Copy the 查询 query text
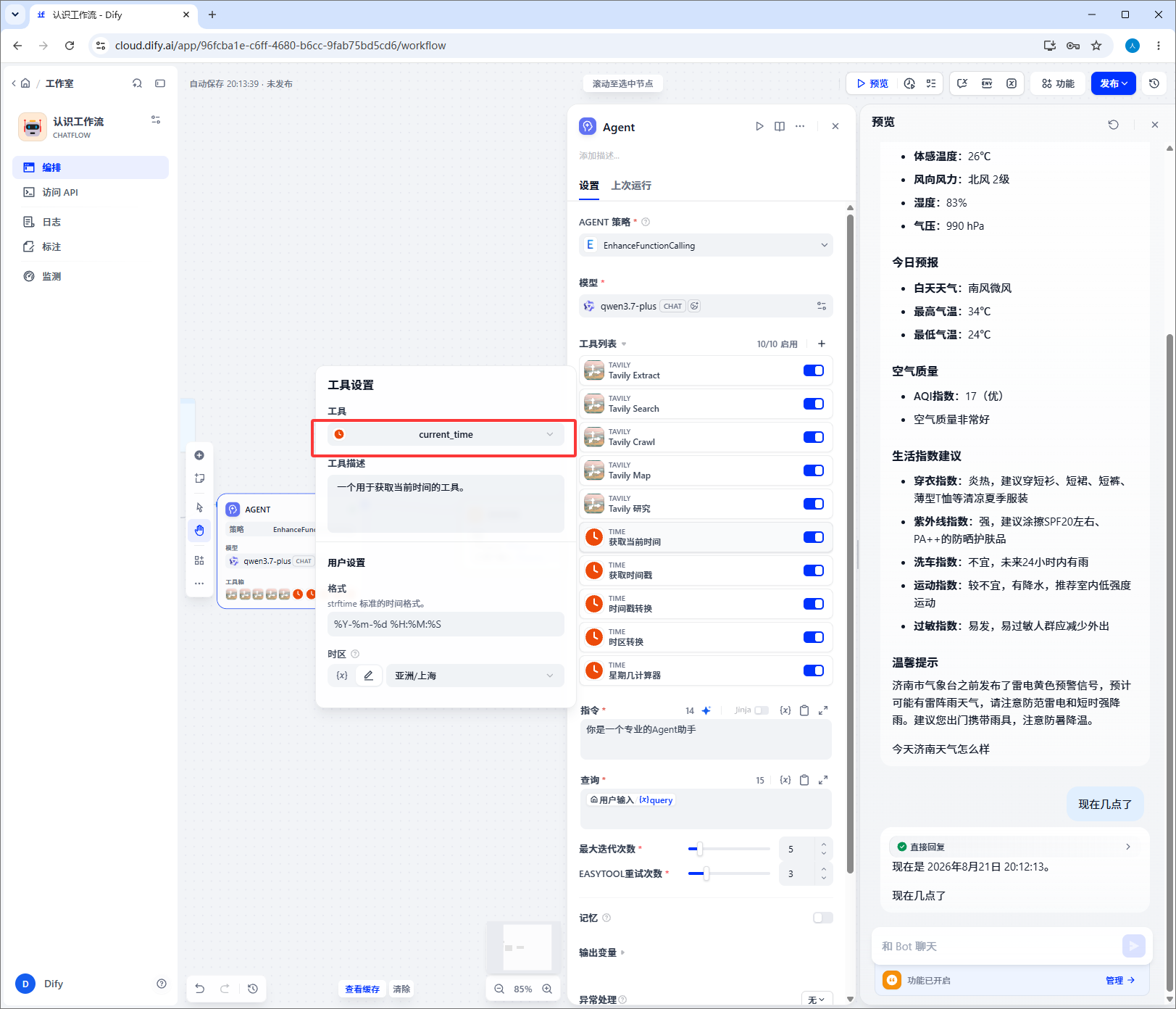Image resolution: width=1176 pixels, height=1009 pixels. [804, 780]
